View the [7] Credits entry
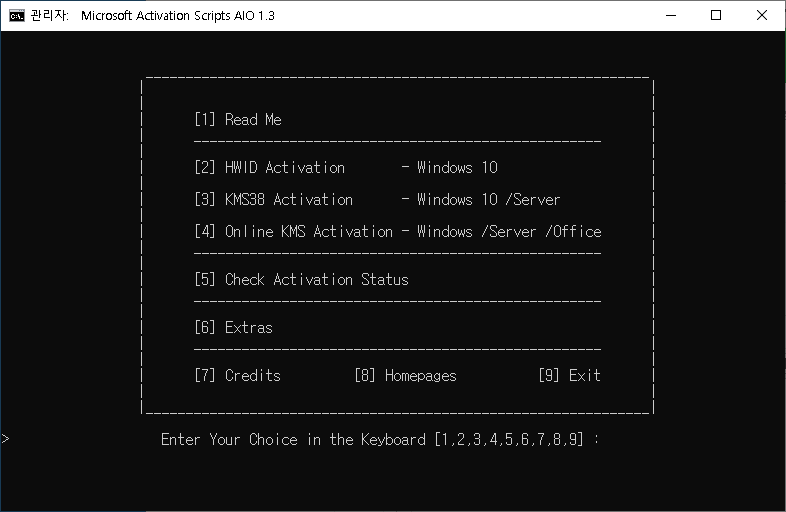 (238, 376)
